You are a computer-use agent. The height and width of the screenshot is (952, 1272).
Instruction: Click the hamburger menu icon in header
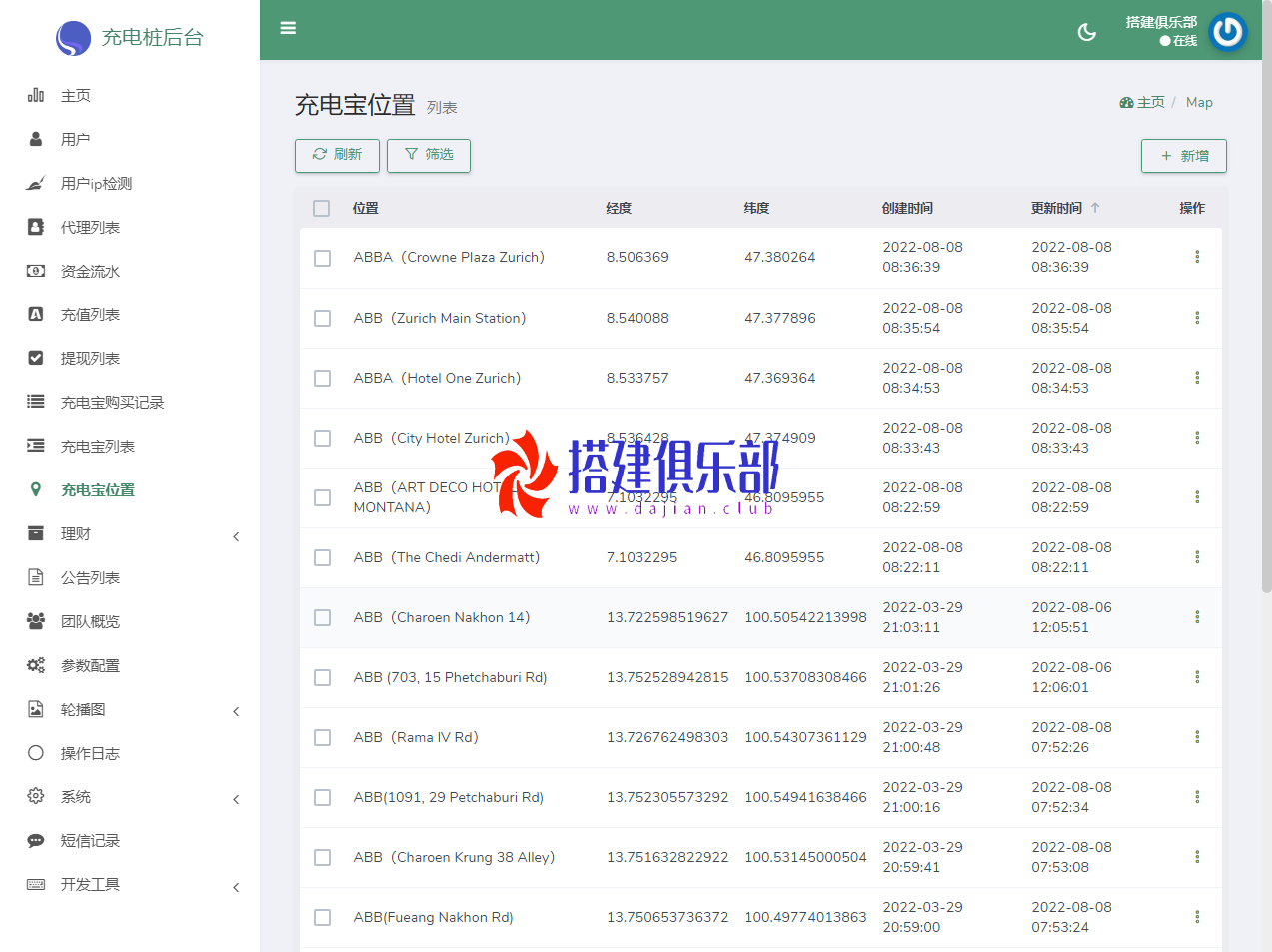[x=288, y=28]
